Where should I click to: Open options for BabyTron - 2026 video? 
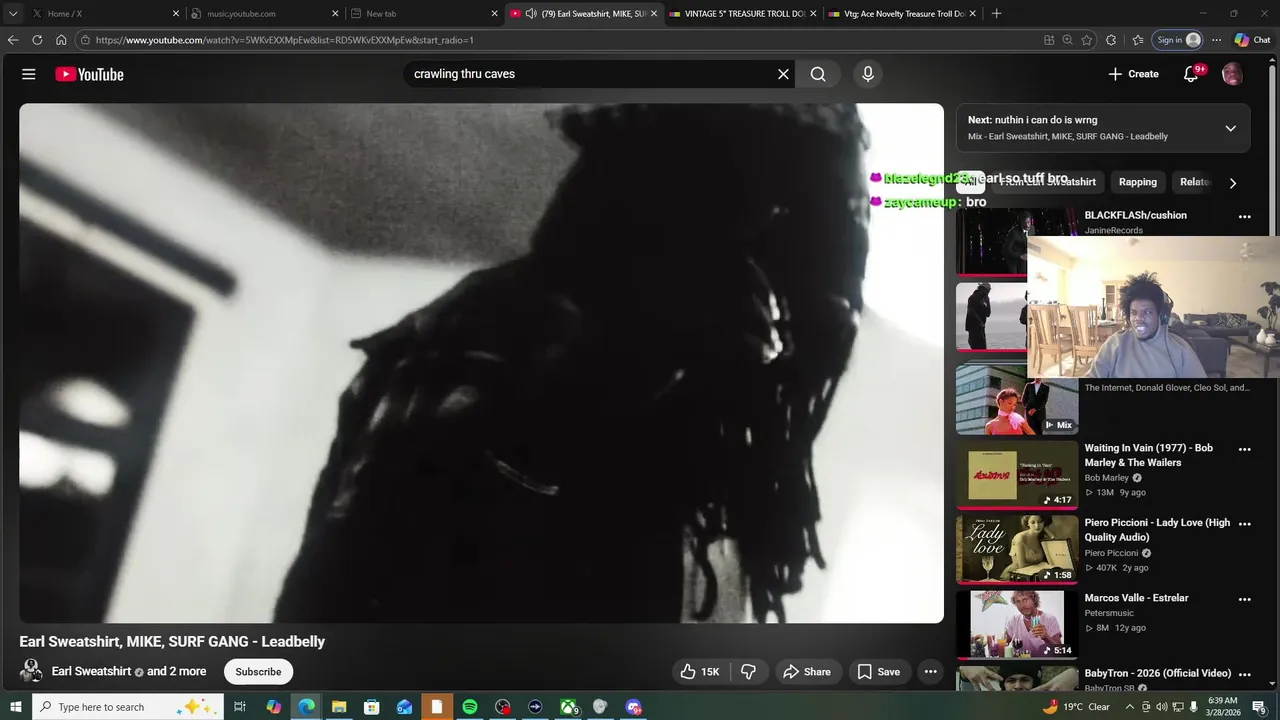(1244, 674)
